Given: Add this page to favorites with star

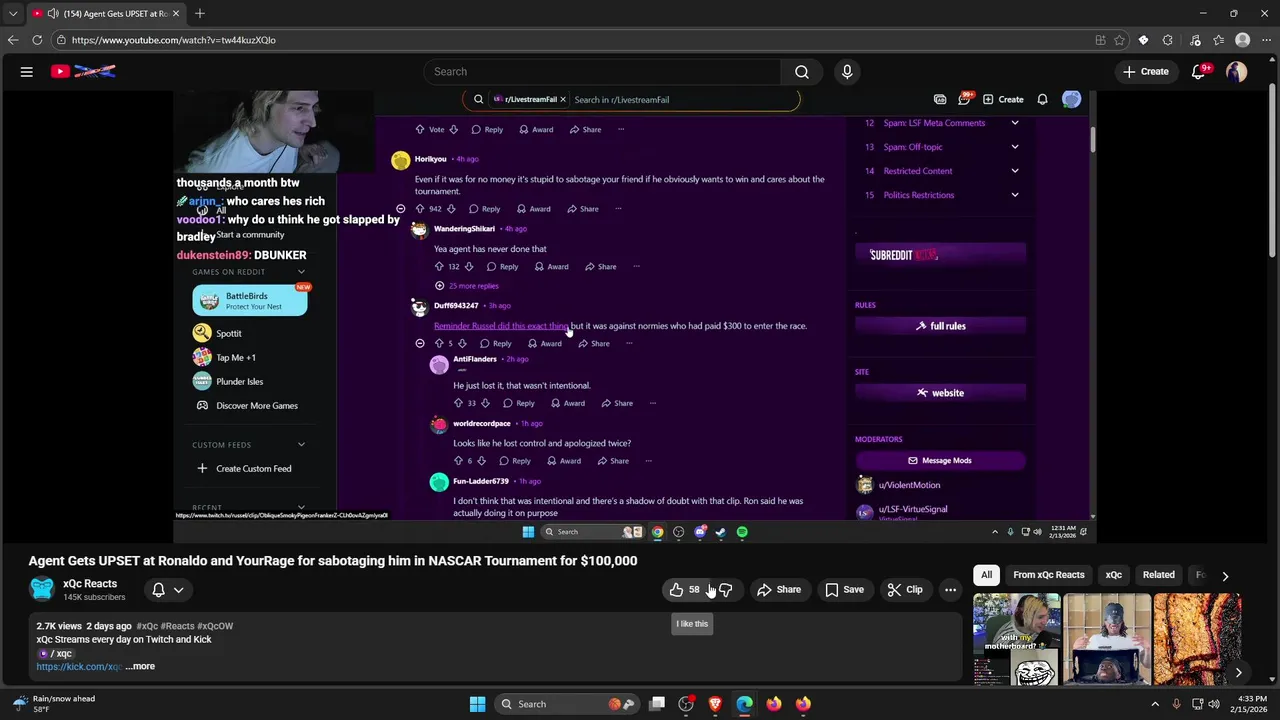Looking at the screenshot, I should click(x=1119, y=40).
